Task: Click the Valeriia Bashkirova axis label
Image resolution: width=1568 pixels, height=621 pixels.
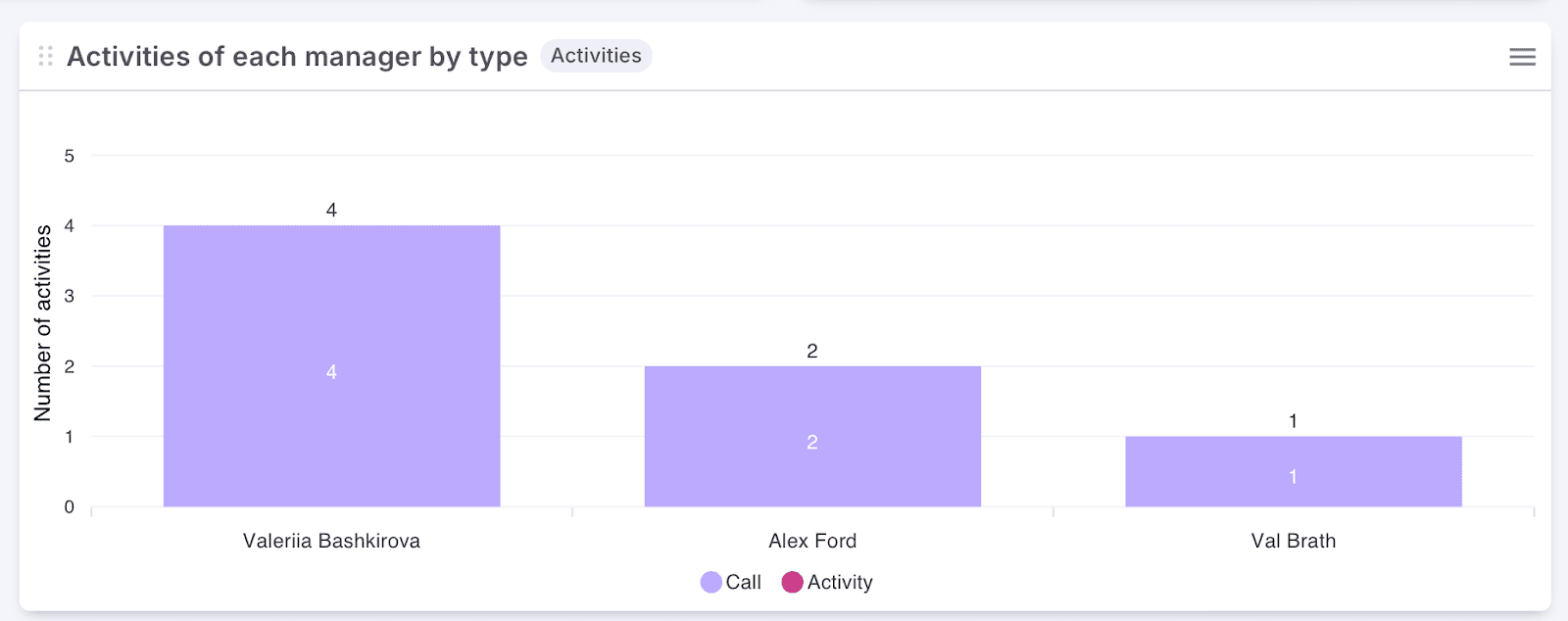Action: pos(331,541)
